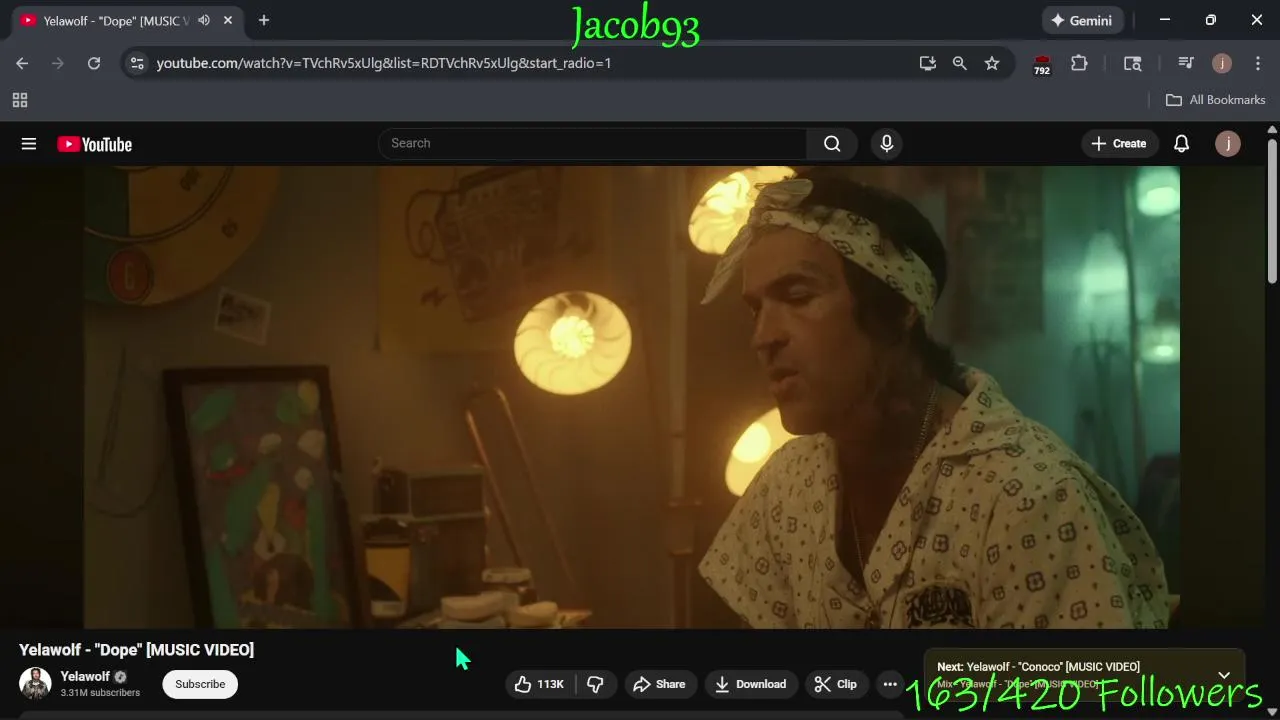Mute the tab via speaker icon
Image resolution: width=1280 pixels, height=720 pixels.
[204, 20]
